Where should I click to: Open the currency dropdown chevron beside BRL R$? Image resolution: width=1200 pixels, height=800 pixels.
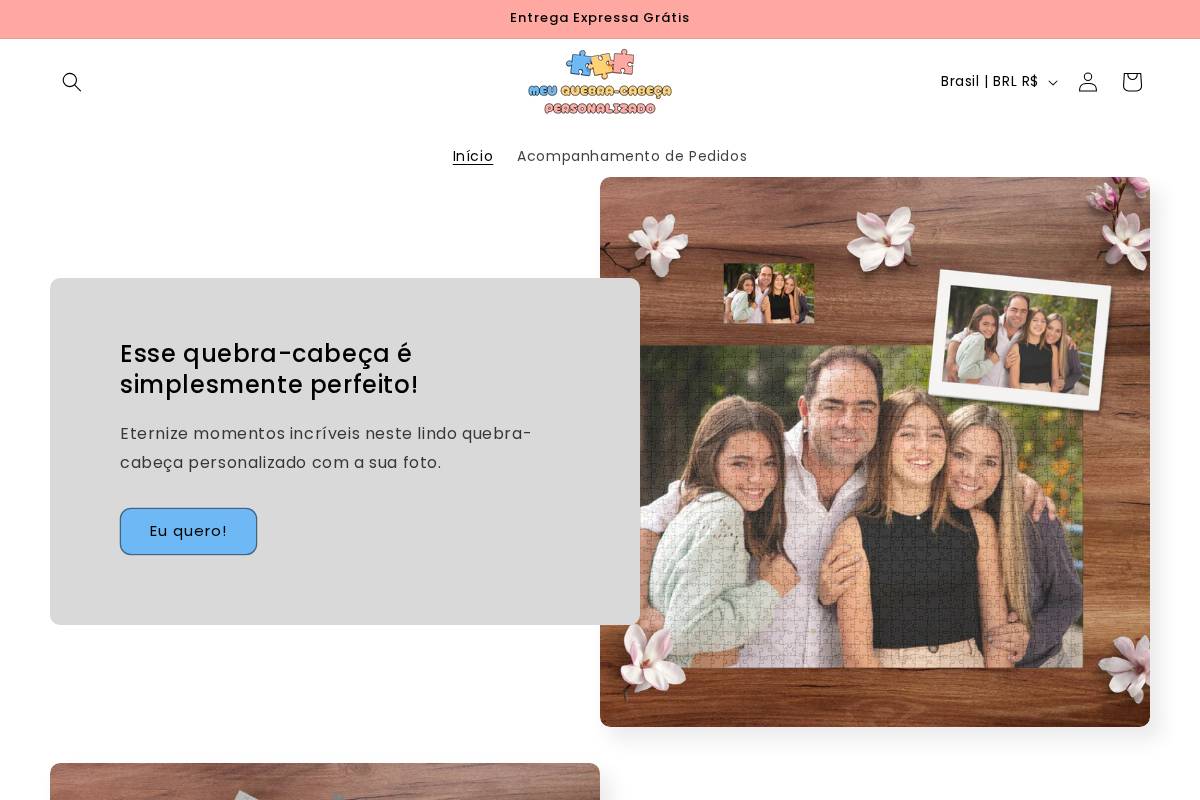click(x=1052, y=83)
